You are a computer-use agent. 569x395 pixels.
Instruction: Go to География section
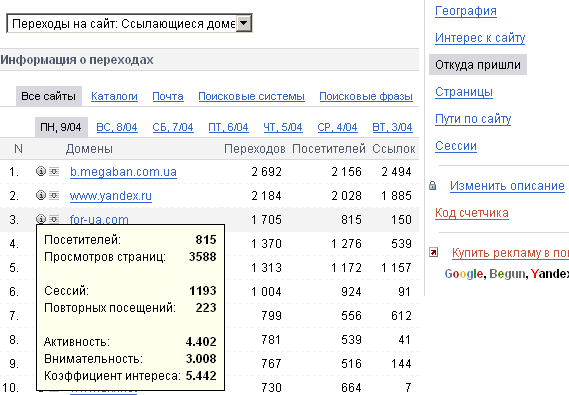[466, 11]
